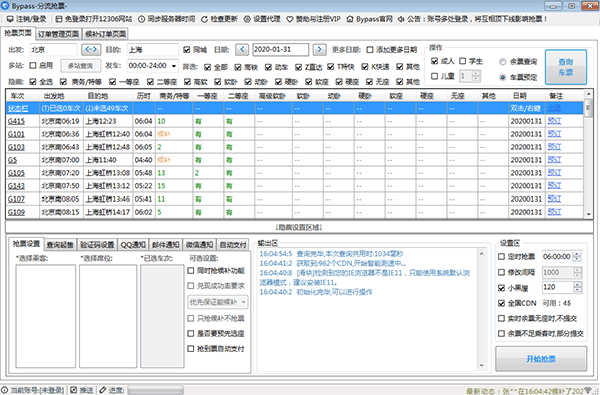
Task: Select the 车票预定 radio button
Action: click(503, 77)
